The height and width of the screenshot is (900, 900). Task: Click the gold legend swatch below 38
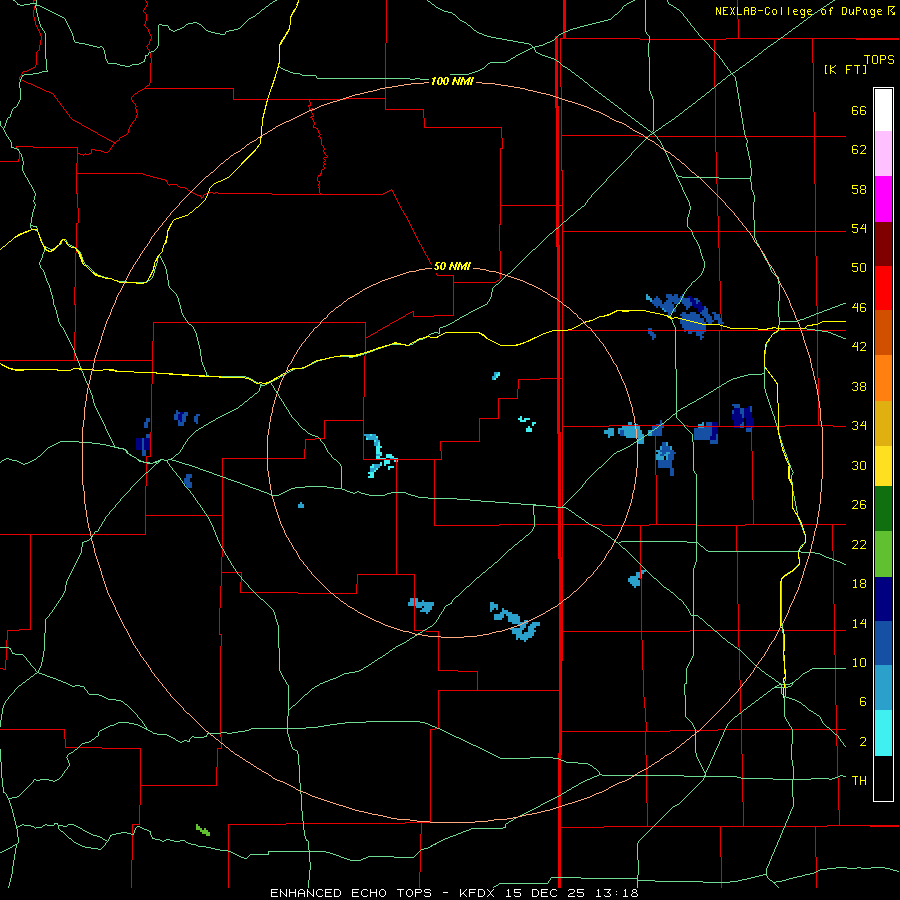(x=883, y=423)
